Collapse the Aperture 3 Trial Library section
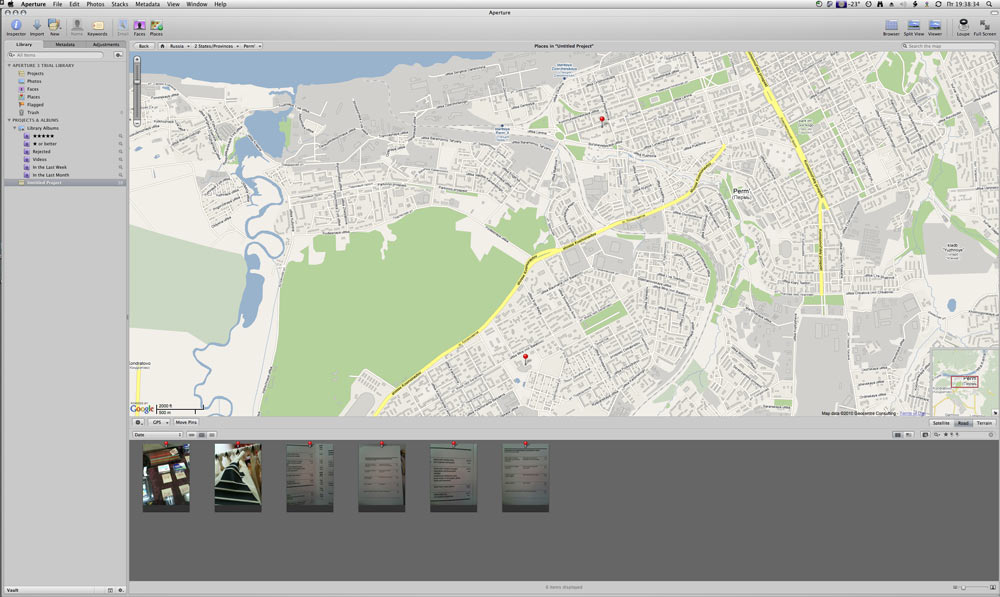Image resolution: width=1000 pixels, height=597 pixels. point(9,66)
